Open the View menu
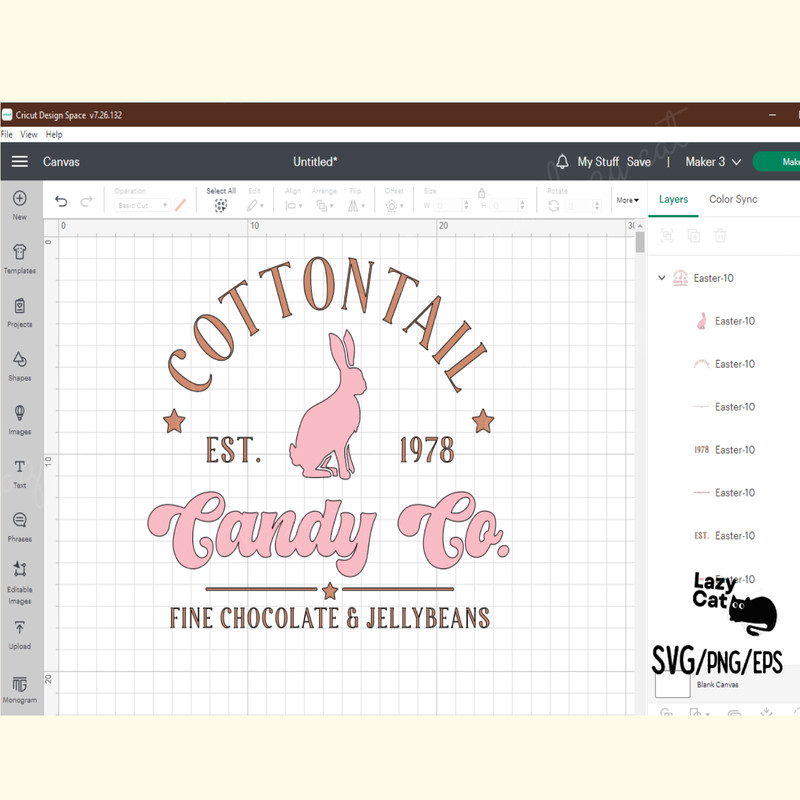 pyautogui.click(x=28, y=133)
